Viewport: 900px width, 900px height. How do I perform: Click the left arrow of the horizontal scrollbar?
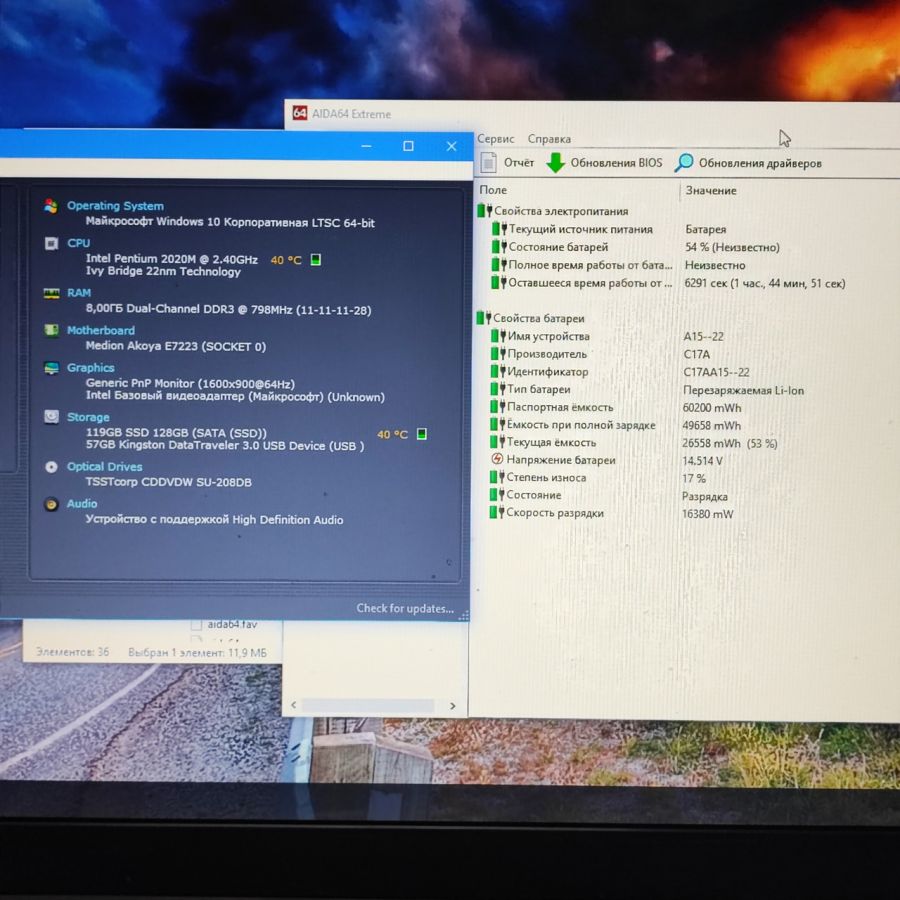click(294, 704)
